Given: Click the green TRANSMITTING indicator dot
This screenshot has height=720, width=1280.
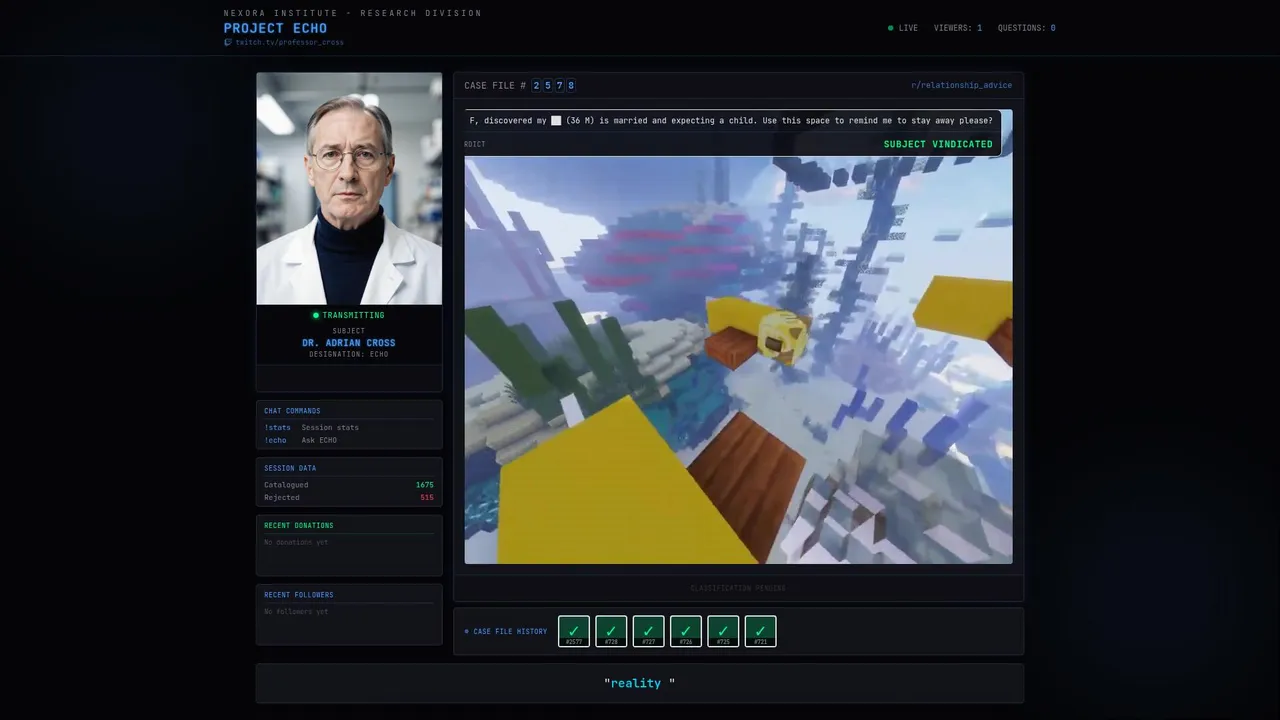Looking at the screenshot, I should (316, 315).
